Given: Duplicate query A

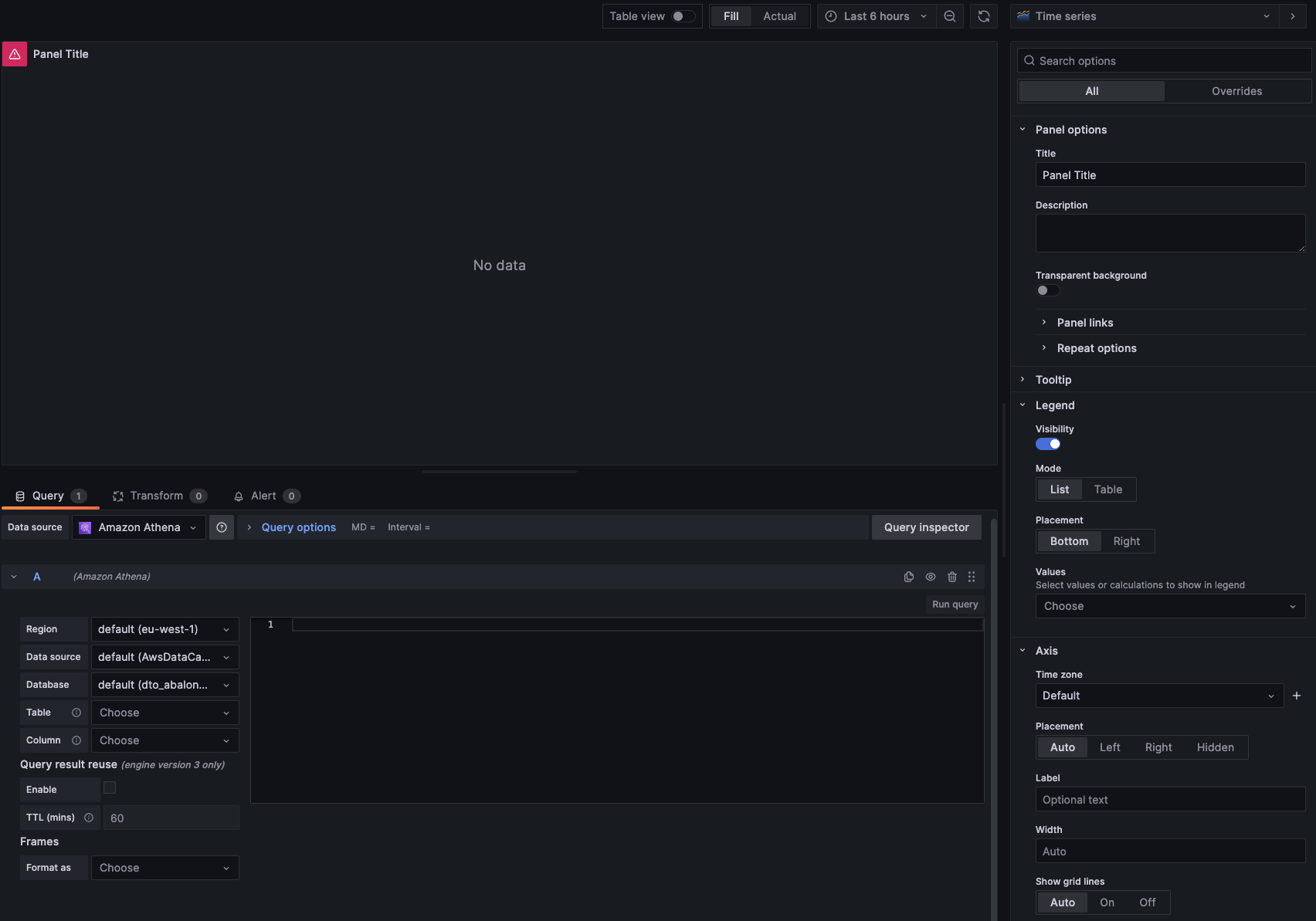Looking at the screenshot, I should pos(909,577).
